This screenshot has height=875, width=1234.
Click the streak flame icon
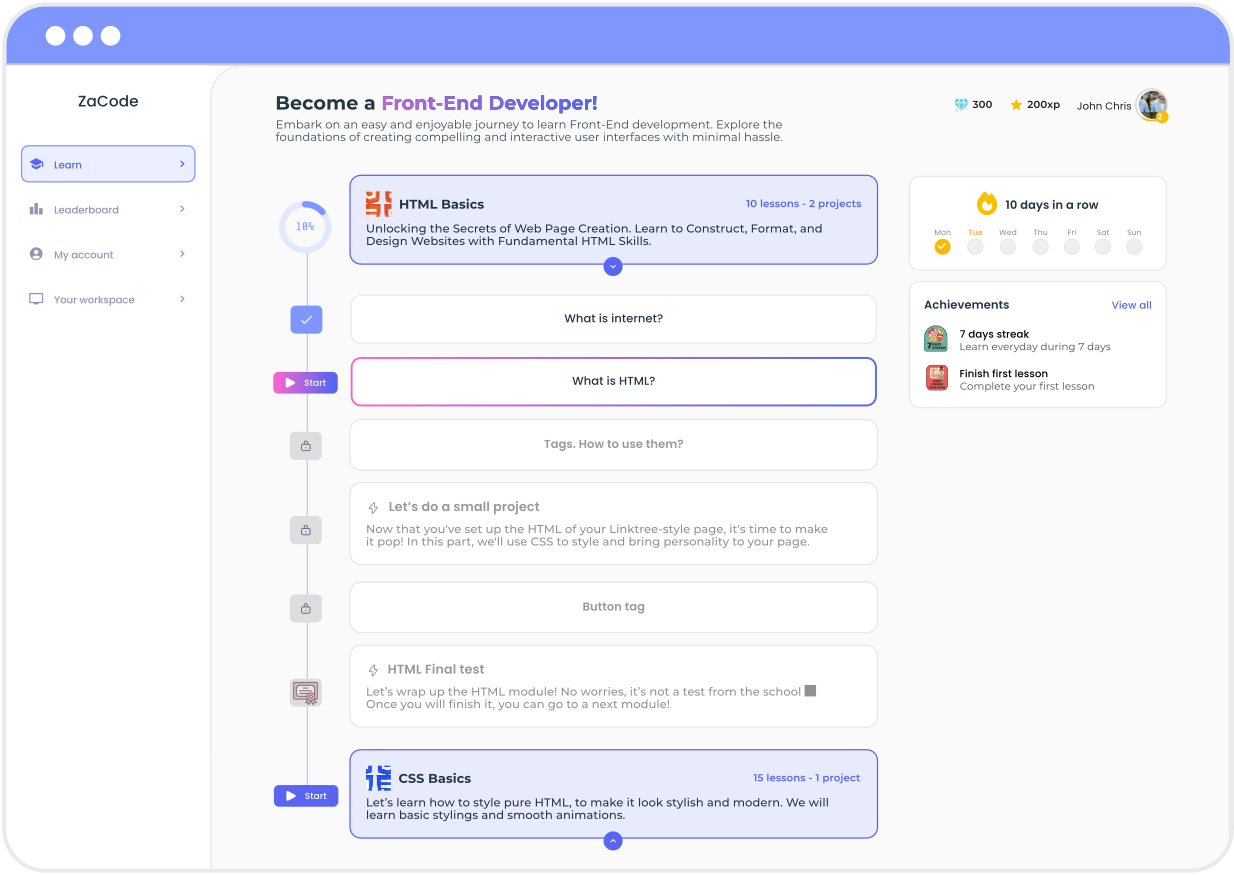pos(986,203)
